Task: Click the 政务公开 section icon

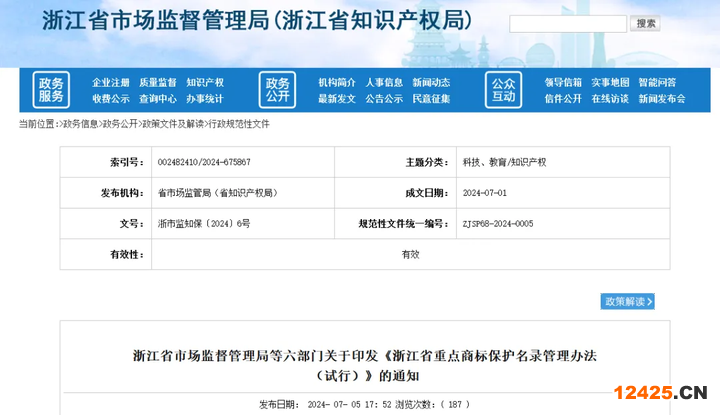Action: [277, 90]
